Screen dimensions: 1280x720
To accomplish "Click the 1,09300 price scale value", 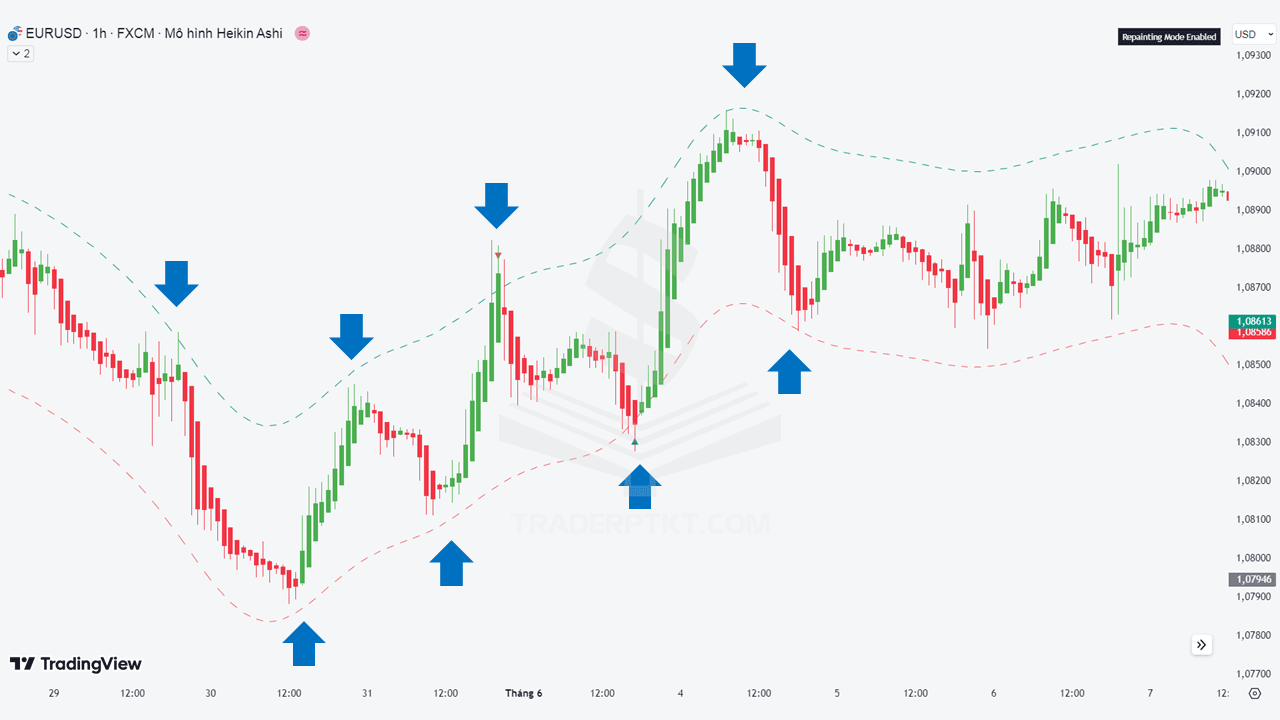I will pos(1252,55).
